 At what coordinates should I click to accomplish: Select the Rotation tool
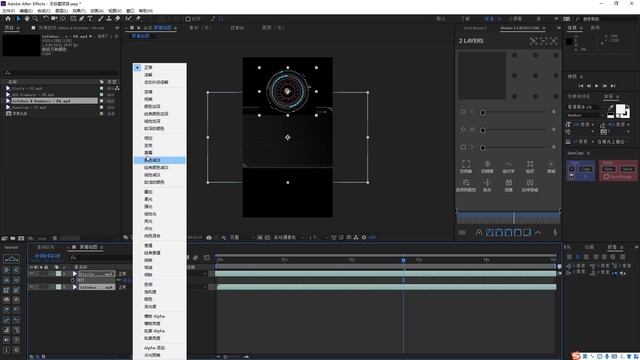pyautogui.click(x=46, y=19)
